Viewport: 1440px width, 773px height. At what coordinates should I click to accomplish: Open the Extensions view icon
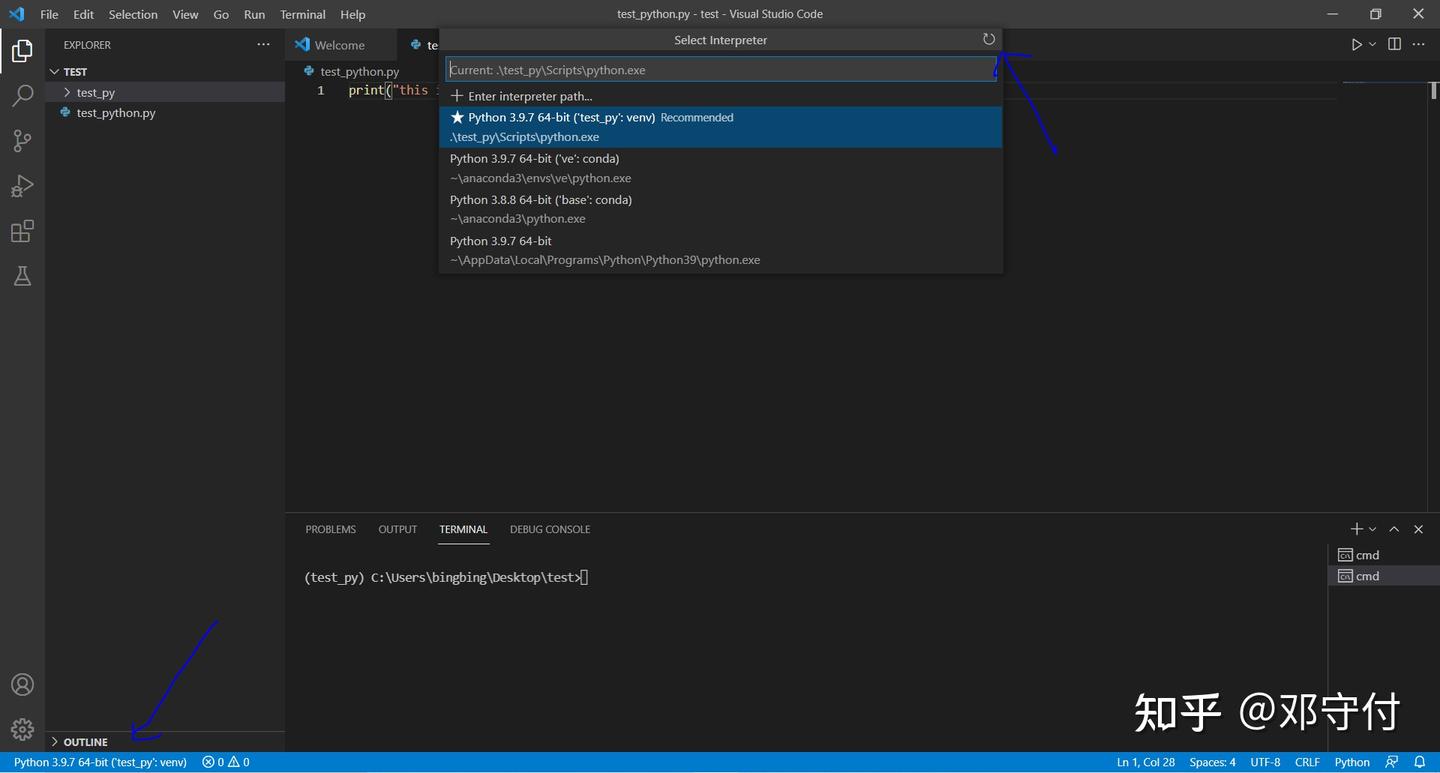pos(22,231)
